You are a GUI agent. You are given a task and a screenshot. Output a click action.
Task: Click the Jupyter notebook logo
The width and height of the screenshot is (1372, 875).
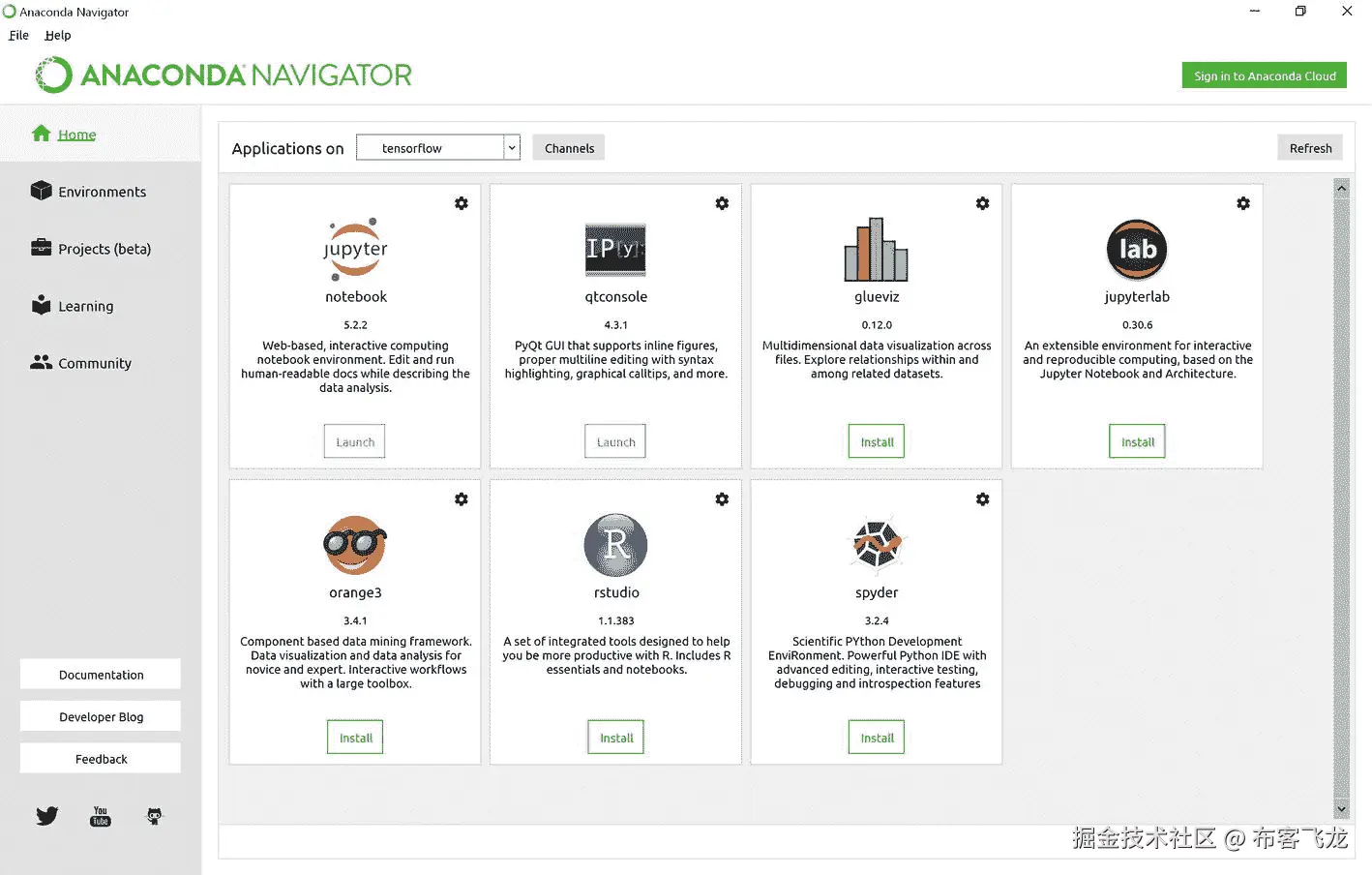[x=355, y=249]
